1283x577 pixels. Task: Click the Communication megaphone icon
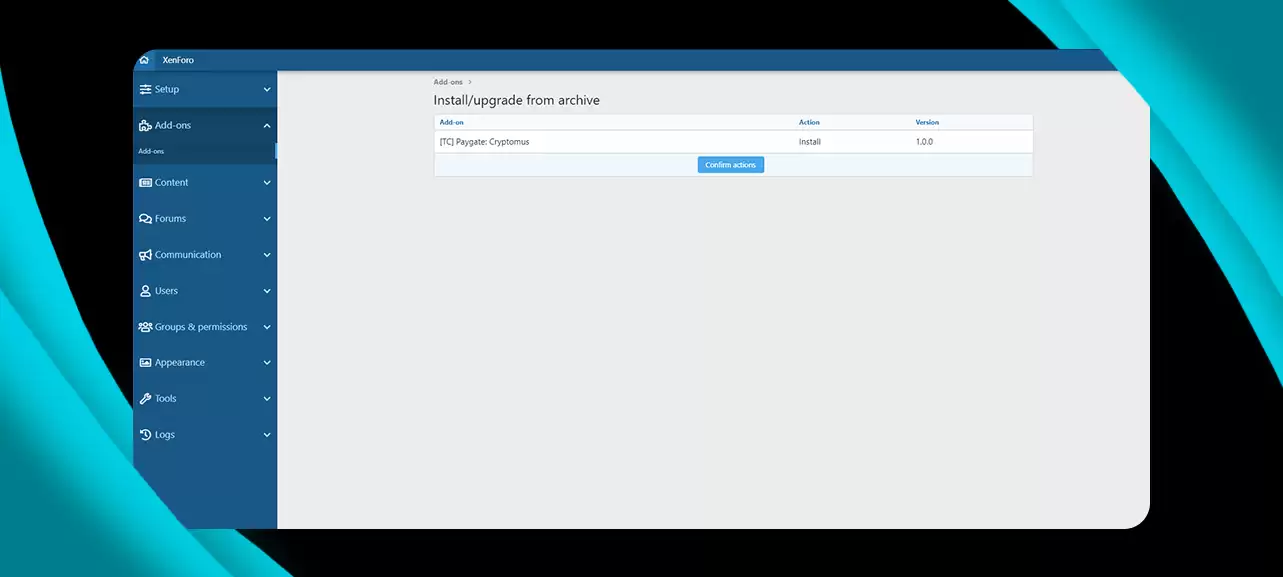(x=145, y=255)
